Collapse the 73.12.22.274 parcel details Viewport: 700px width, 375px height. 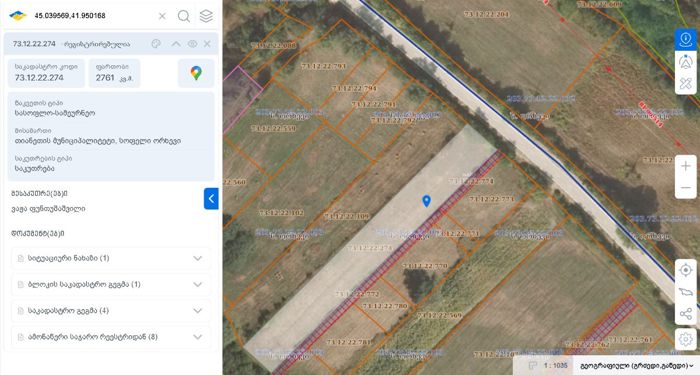click(x=176, y=44)
